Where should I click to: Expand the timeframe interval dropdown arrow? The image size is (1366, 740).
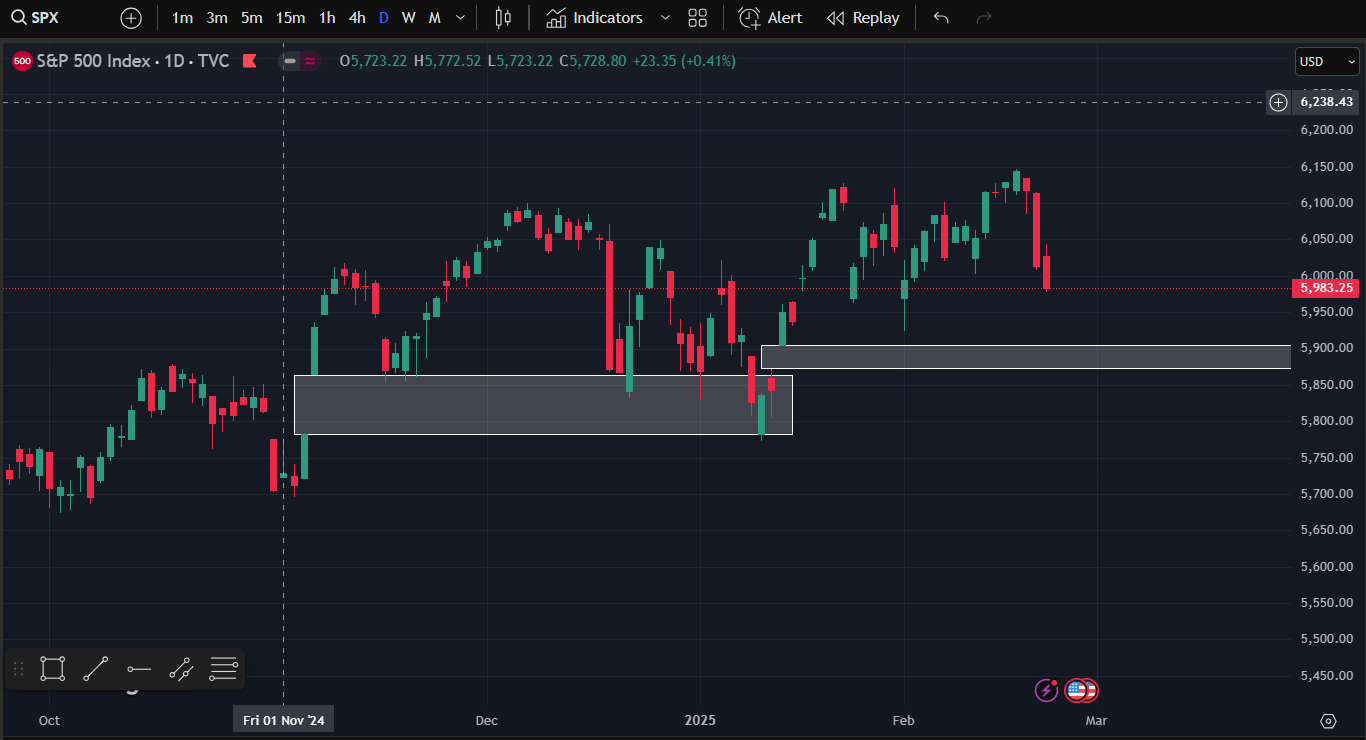pyautogui.click(x=460, y=18)
